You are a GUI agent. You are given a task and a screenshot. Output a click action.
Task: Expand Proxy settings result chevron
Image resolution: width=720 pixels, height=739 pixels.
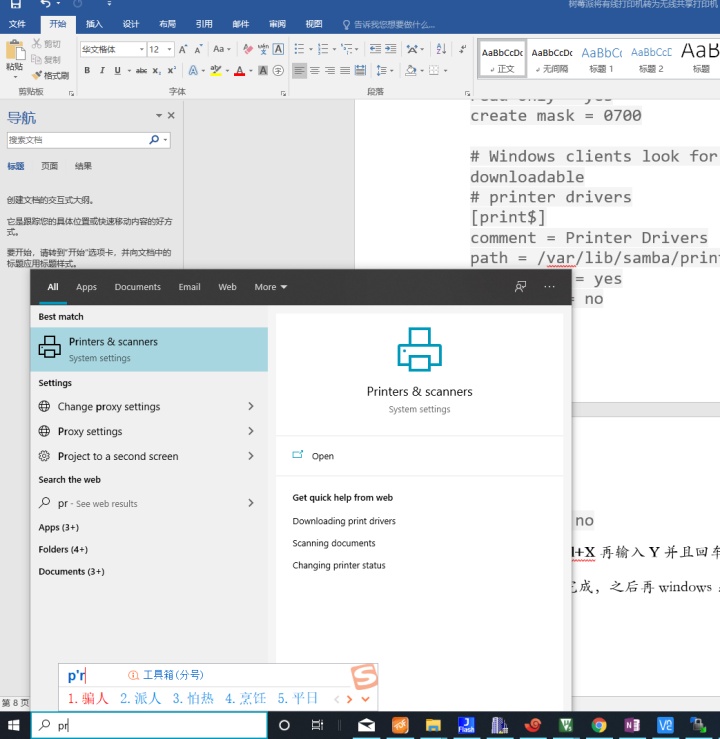point(251,431)
